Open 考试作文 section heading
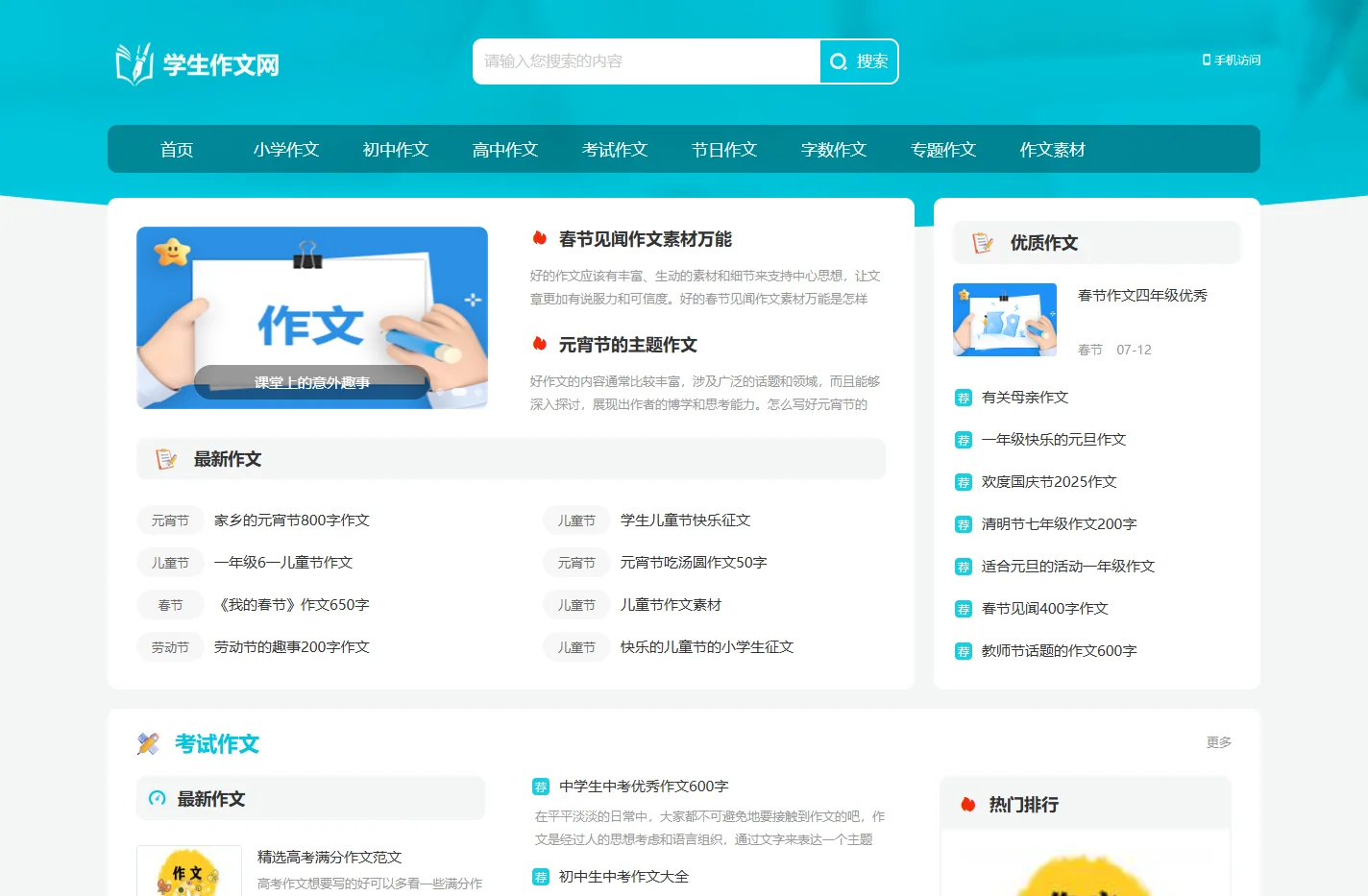This screenshot has width=1368, height=896. [x=217, y=744]
